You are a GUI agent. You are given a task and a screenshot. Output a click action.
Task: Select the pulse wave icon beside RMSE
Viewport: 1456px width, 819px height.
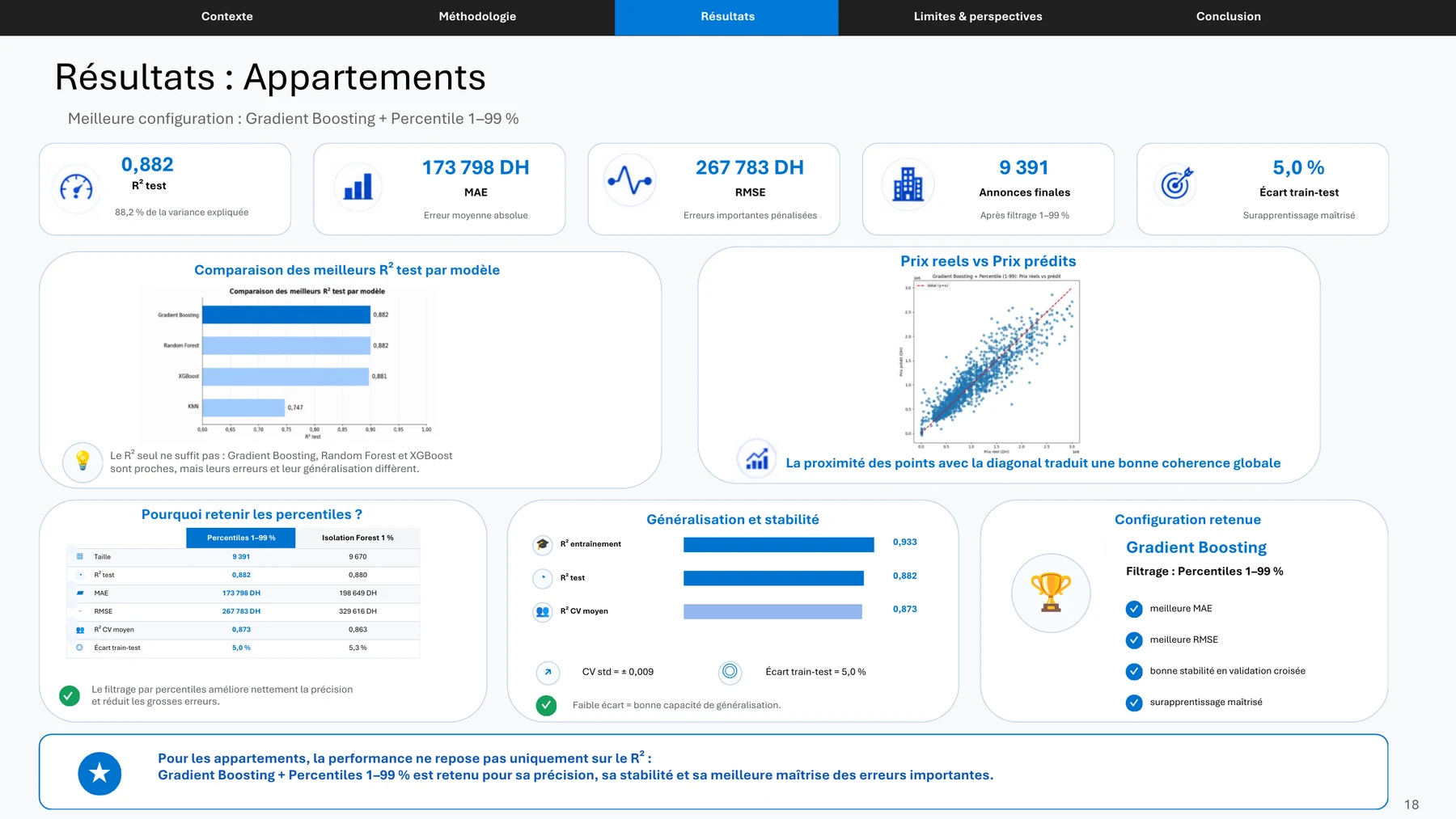point(630,179)
